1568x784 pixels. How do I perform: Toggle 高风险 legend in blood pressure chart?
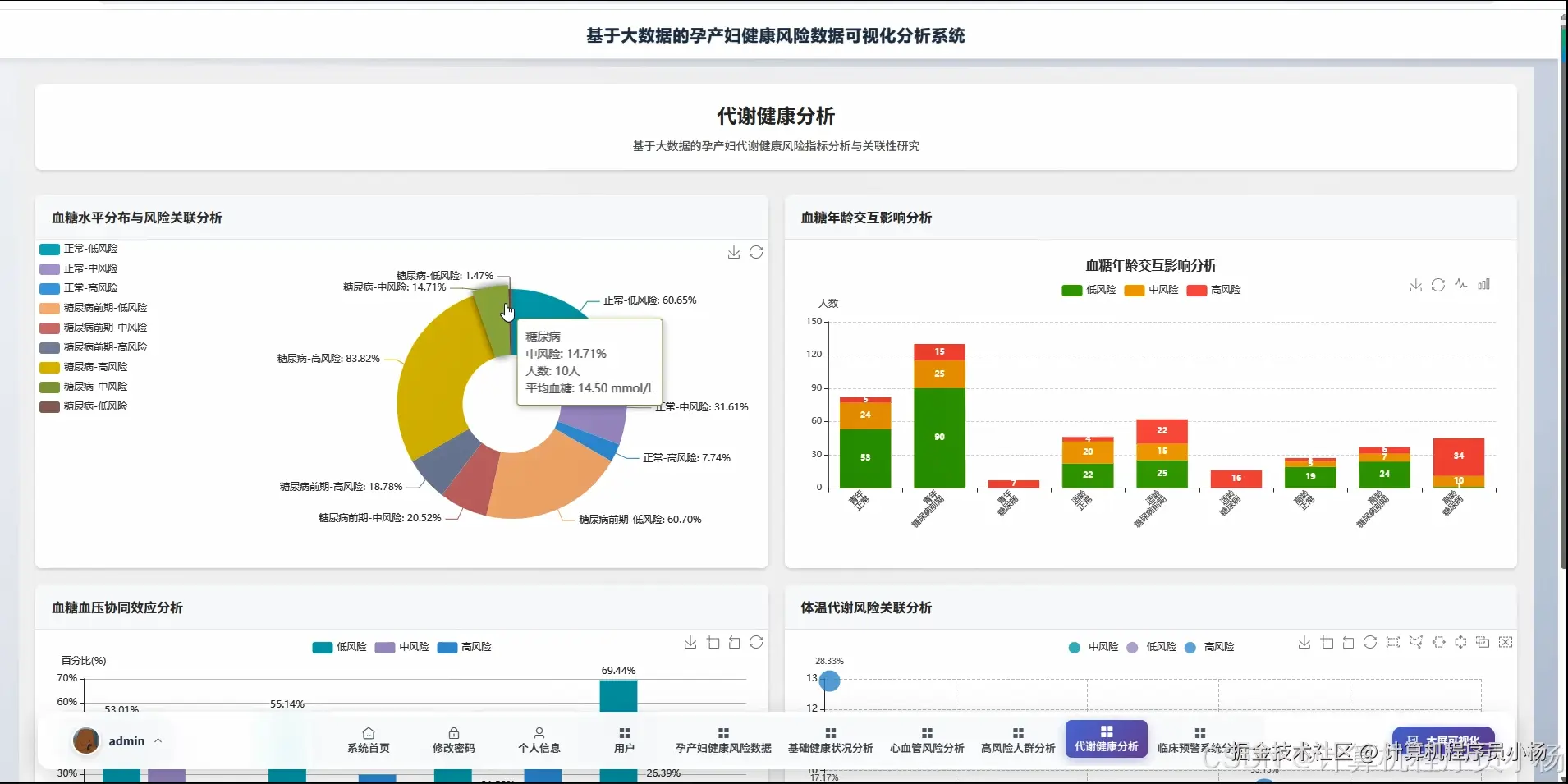[x=464, y=647]
